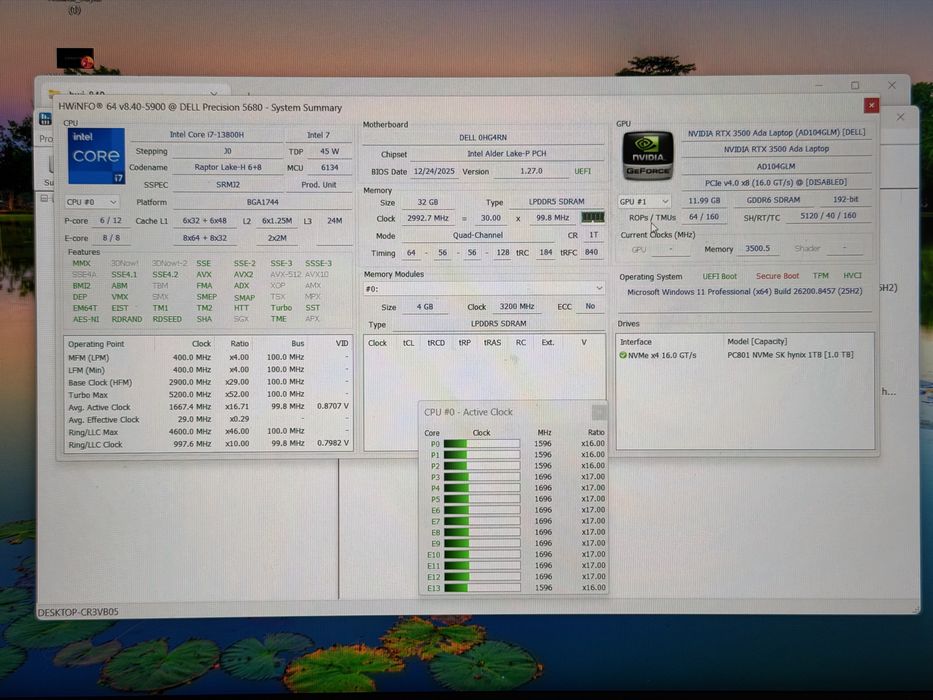Click the UEFI Boot indicator
933x700 pixels.
point(719,276)
